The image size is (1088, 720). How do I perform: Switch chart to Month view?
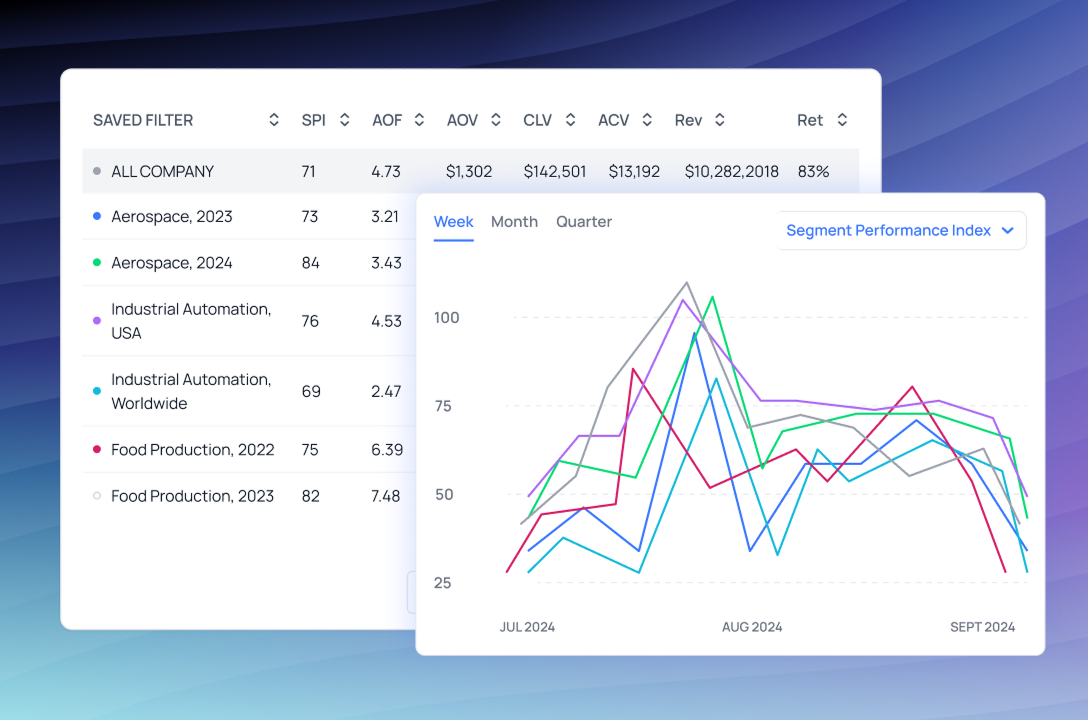coord(514,222)
